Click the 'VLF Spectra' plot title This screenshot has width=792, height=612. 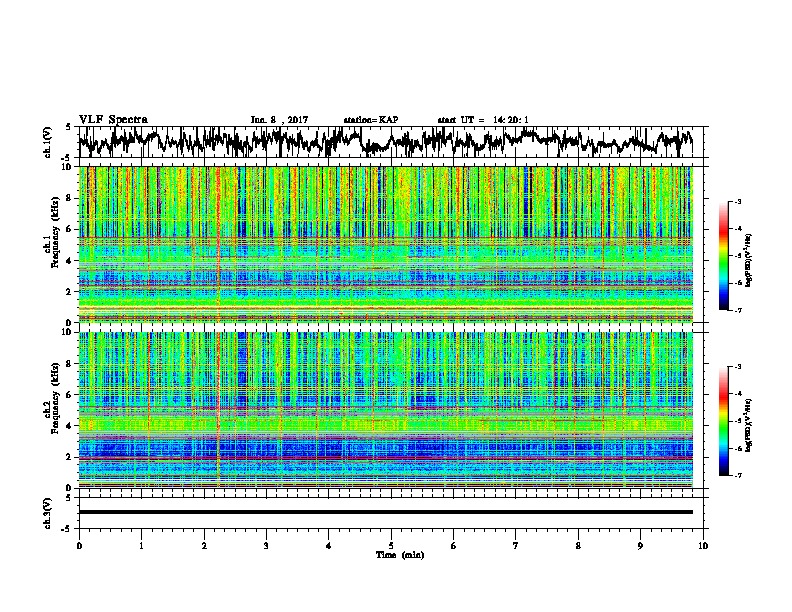click(113, 120)
